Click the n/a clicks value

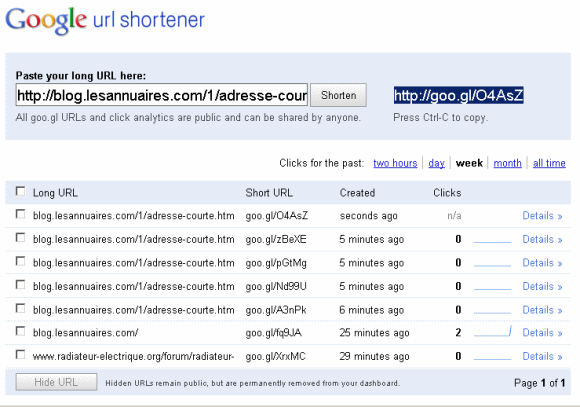(x=454, y=216)
